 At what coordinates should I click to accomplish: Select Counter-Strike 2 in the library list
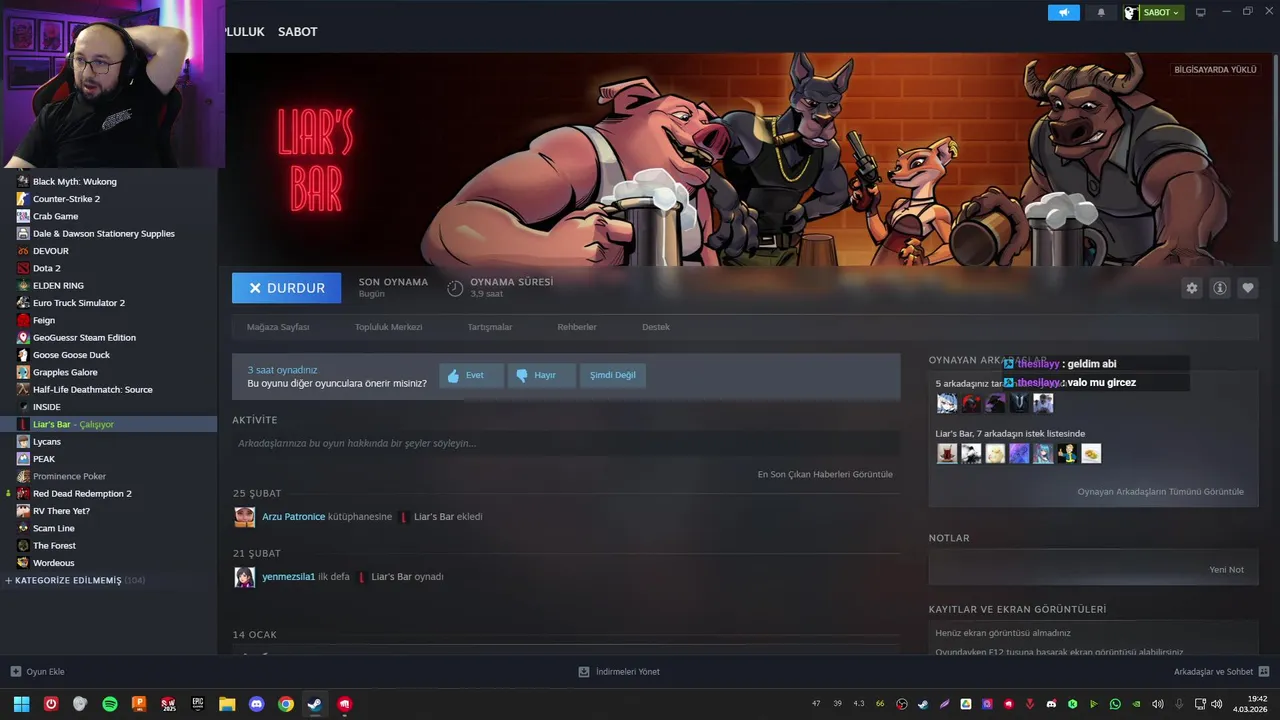(x=66, y=199)
